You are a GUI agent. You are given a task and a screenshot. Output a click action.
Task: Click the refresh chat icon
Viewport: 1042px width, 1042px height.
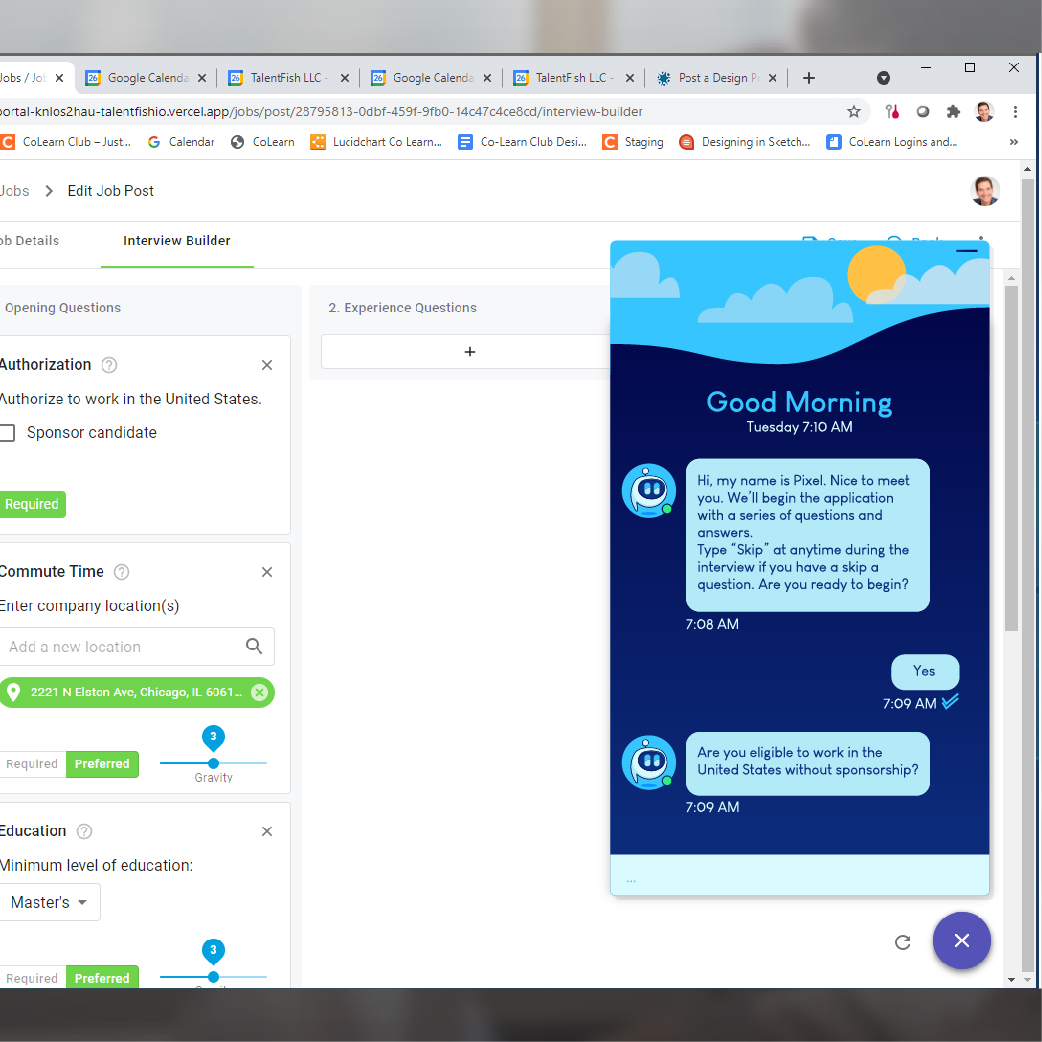coord(902,942)
